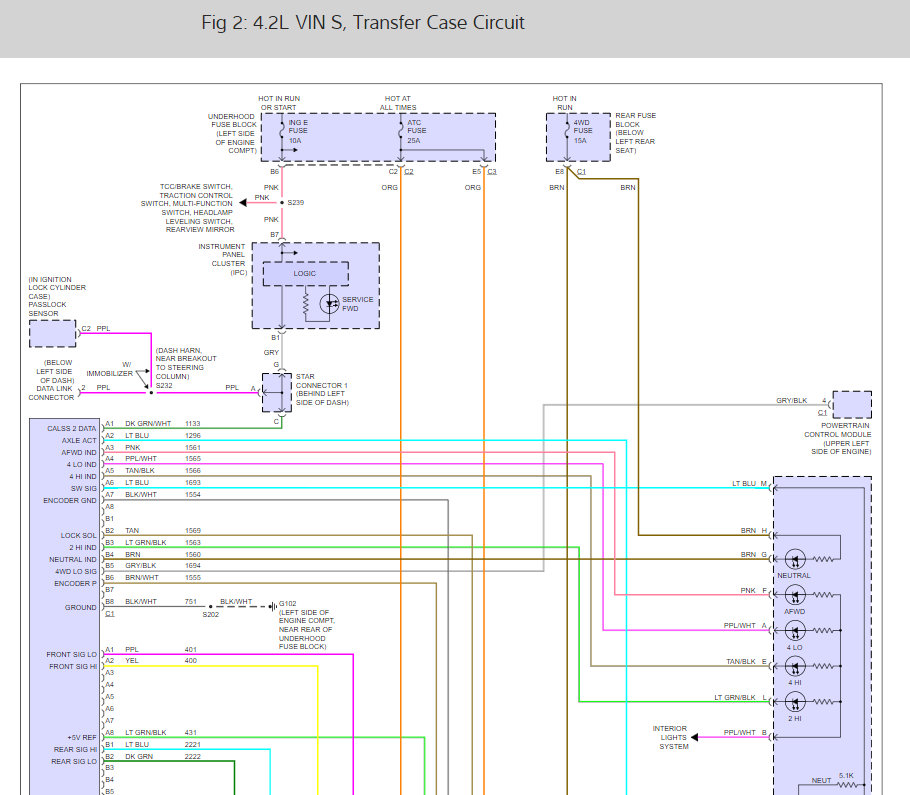The width and height of the screenshot is (910, 795).
Task: Click the Passlock Sensor dashed box
Action: point(53,334)
